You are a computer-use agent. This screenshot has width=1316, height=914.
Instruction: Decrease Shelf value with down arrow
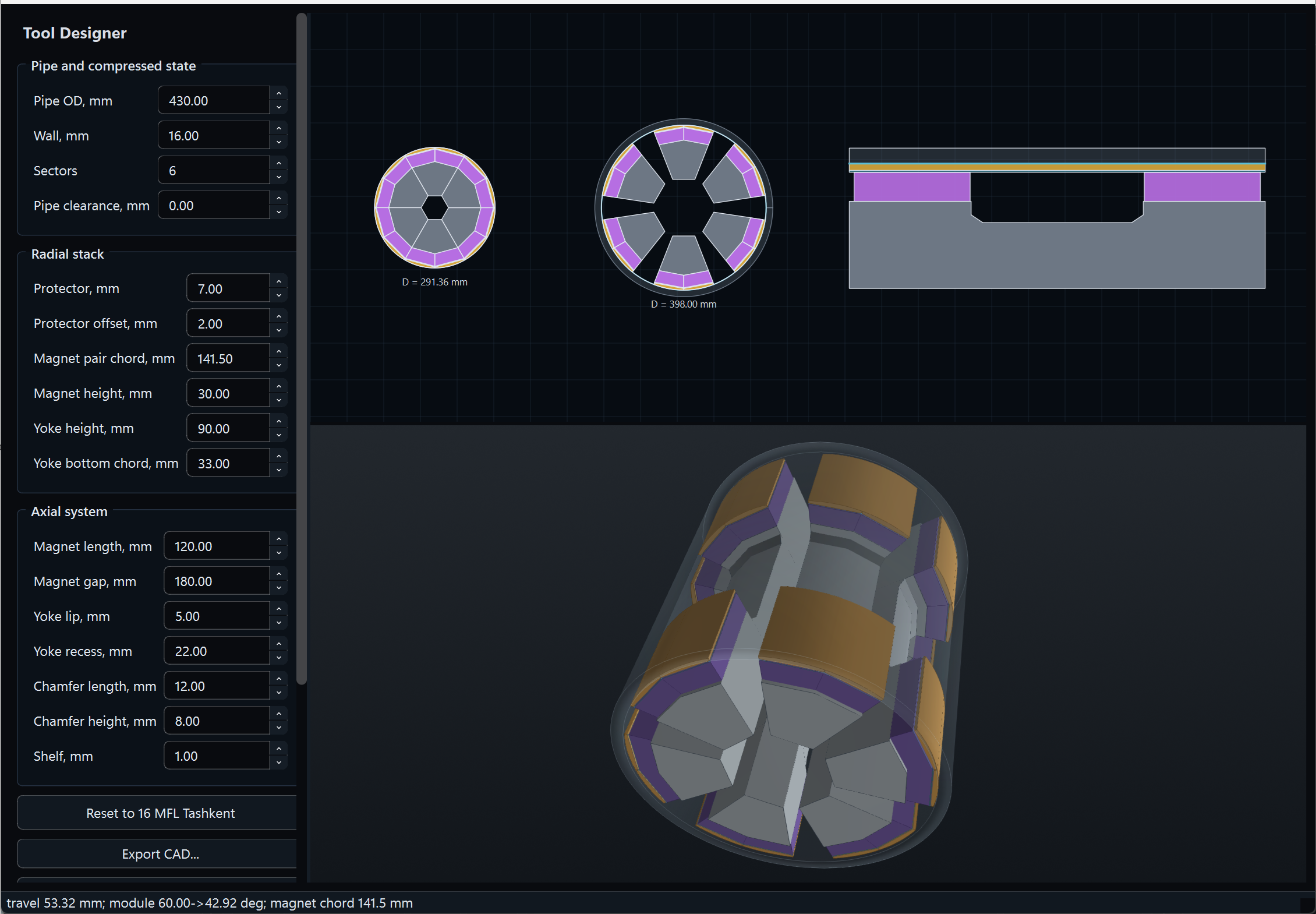[x=279, y=763]
